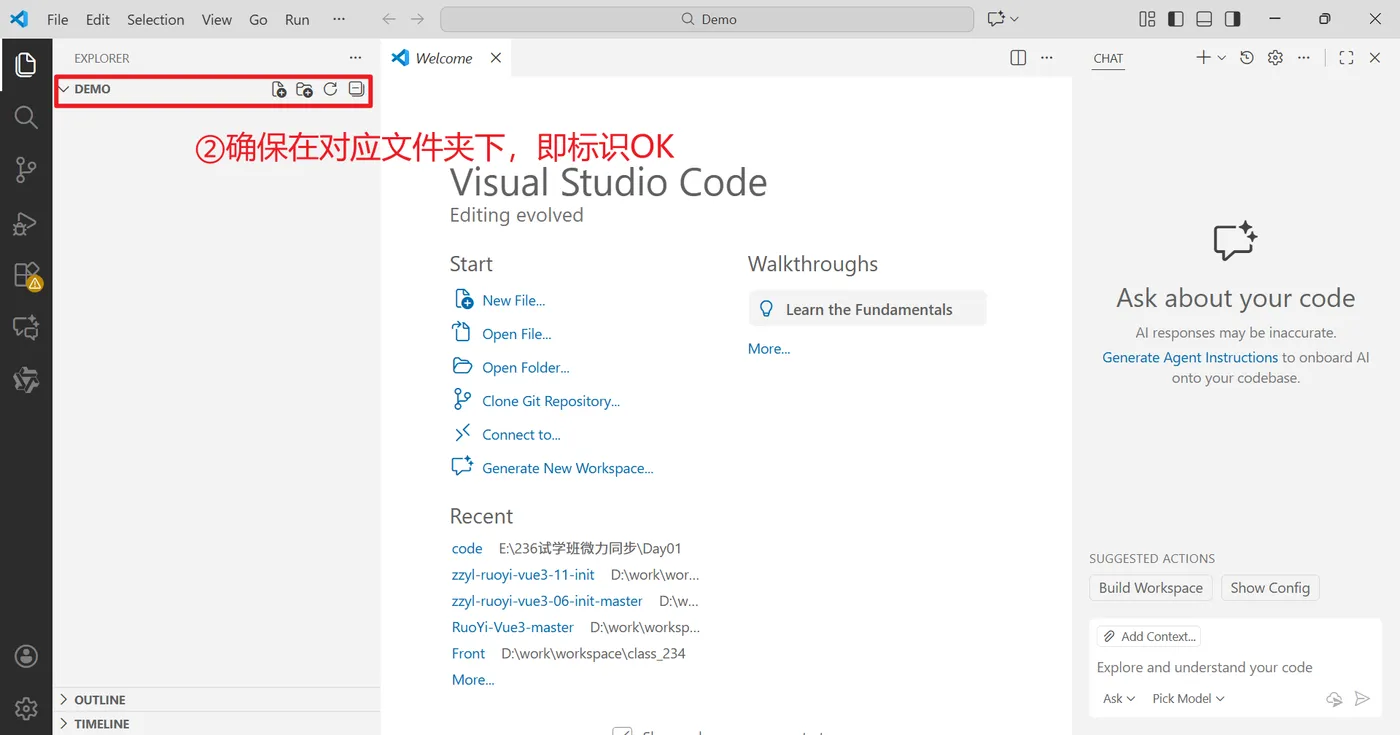Go forward with the title bar right arrow
Screen dimensions: 1400x735
pos(418,19)
